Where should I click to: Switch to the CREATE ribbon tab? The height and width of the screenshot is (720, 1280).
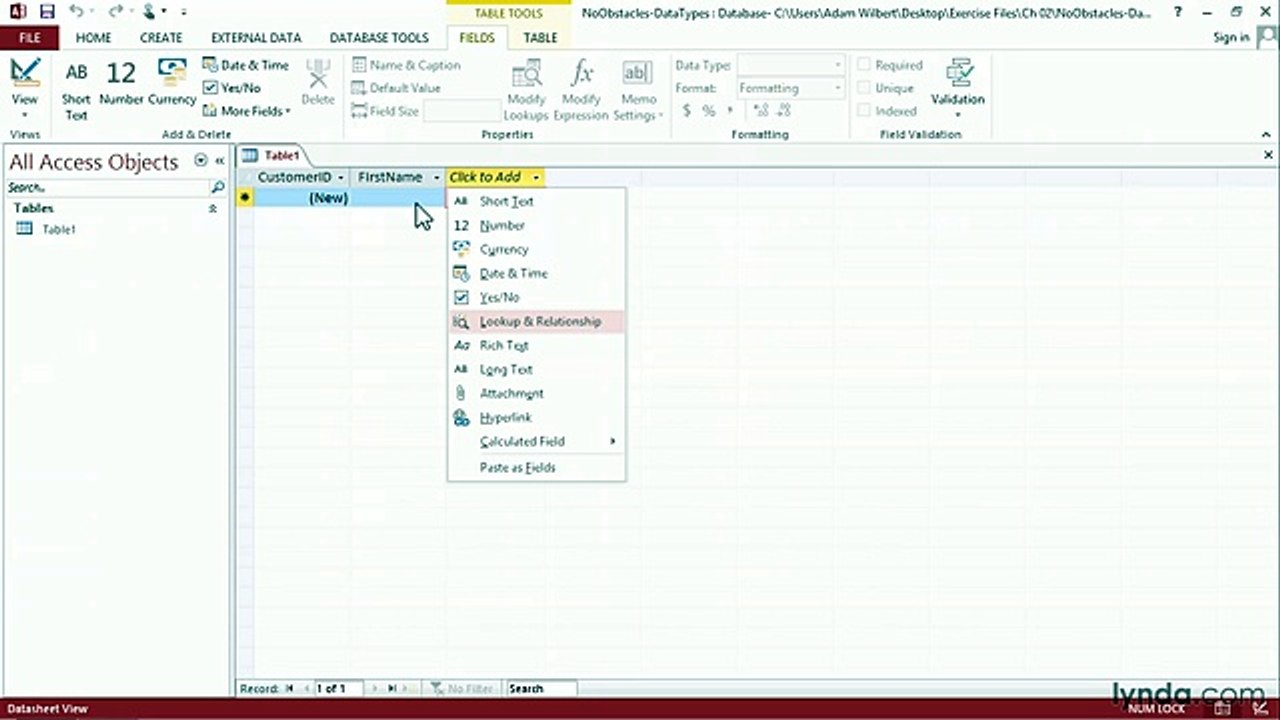(161, 38)
